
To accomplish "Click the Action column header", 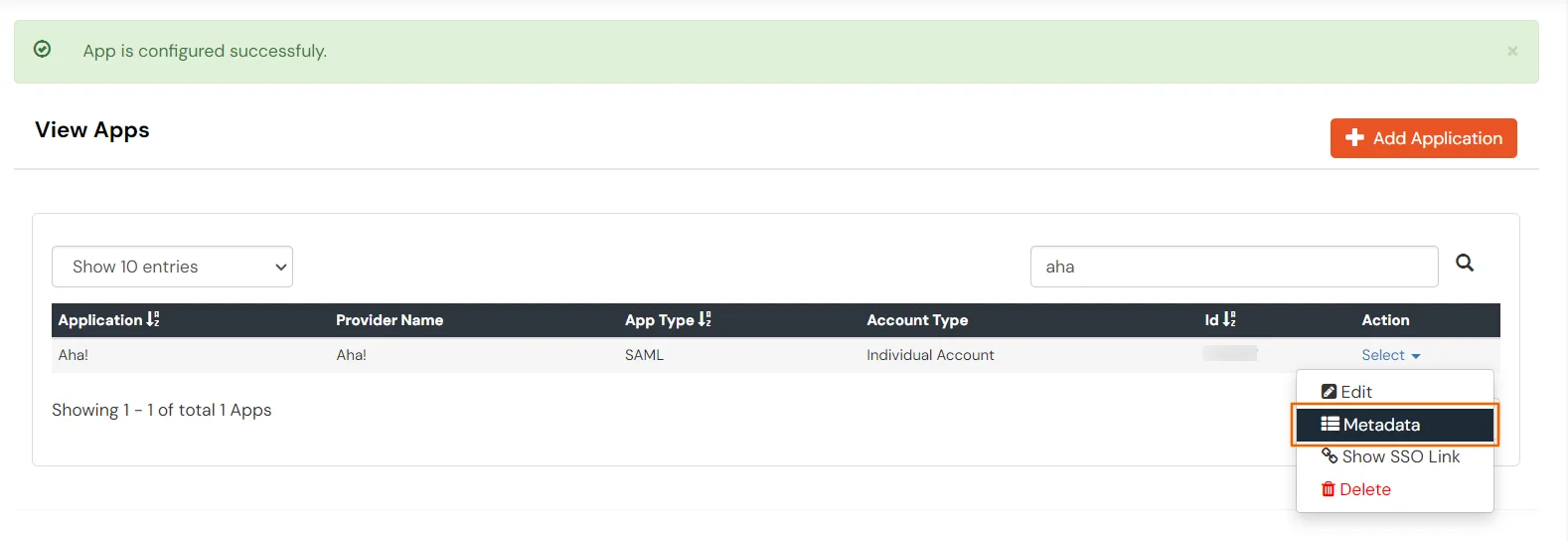I will (1385, 320).
